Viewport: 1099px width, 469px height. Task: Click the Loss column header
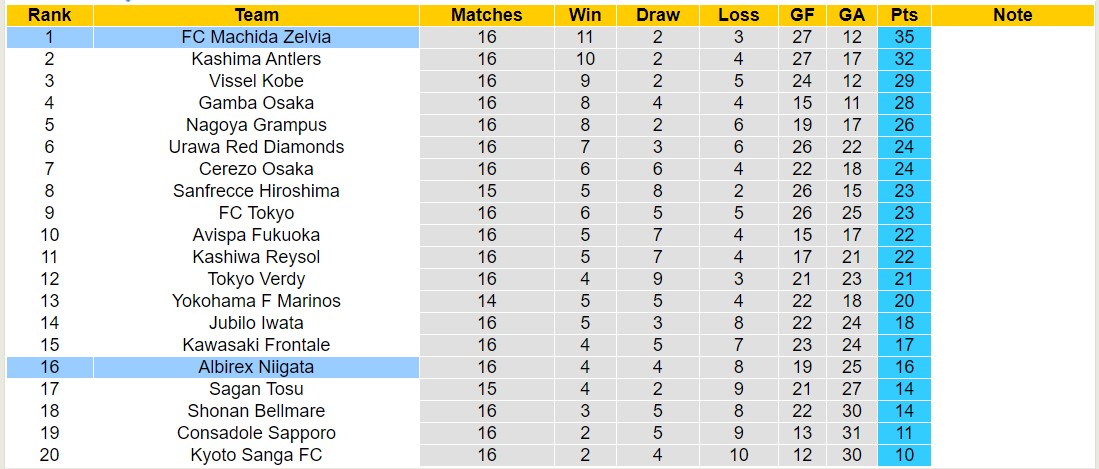pyautogui.click(x=738, y=15)
